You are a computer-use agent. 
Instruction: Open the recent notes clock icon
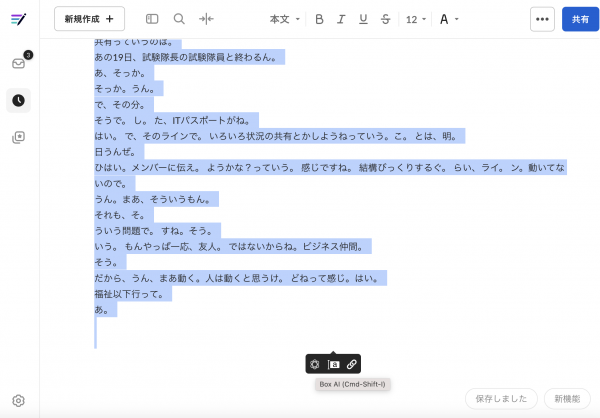click(x=18, y=100)
